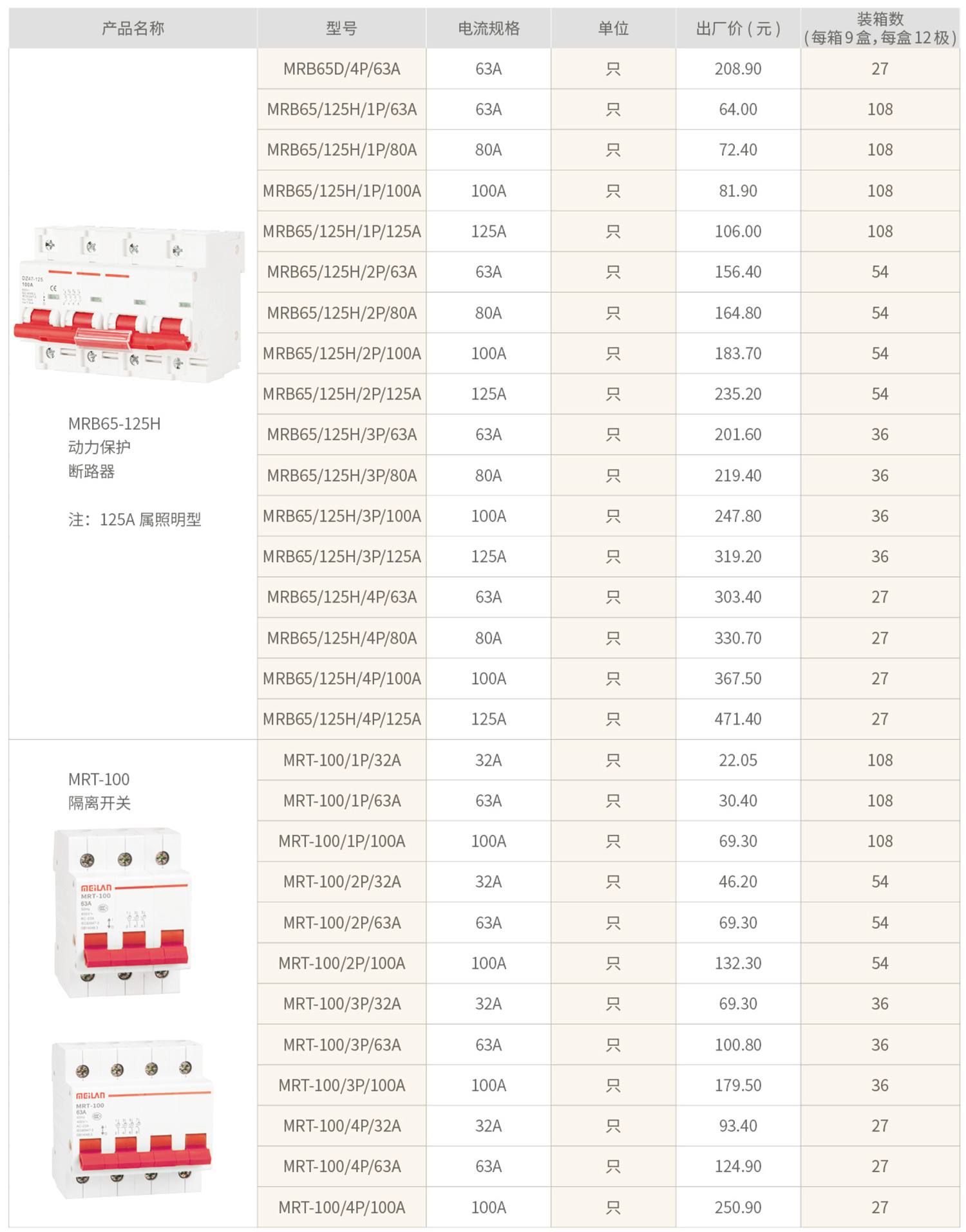Click model cell MRB65/125H/4P/80A
Image resolution: width=966 pixels, height=1232 pixels.
(x=341, y=638)
